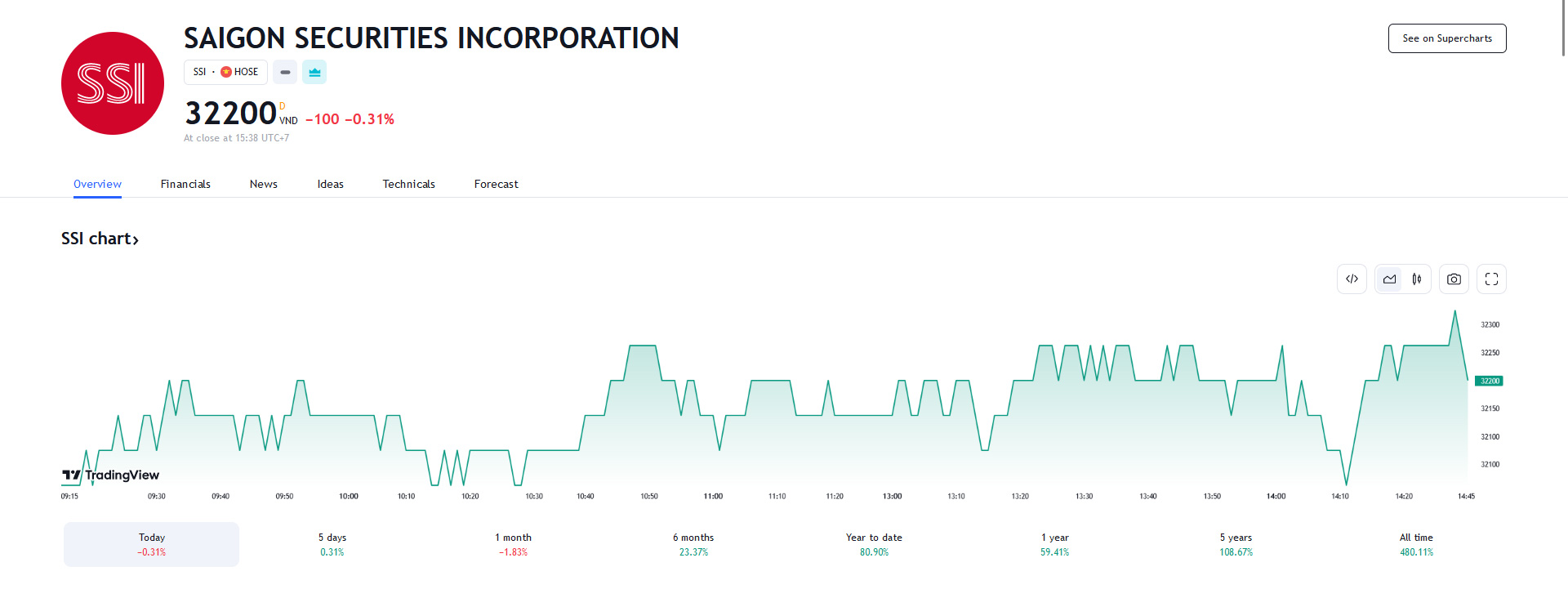The height and width of the screenshot is (607, 1568).
Task: Click the TradingView logo on chart
Action: click(x=111, y=475)
